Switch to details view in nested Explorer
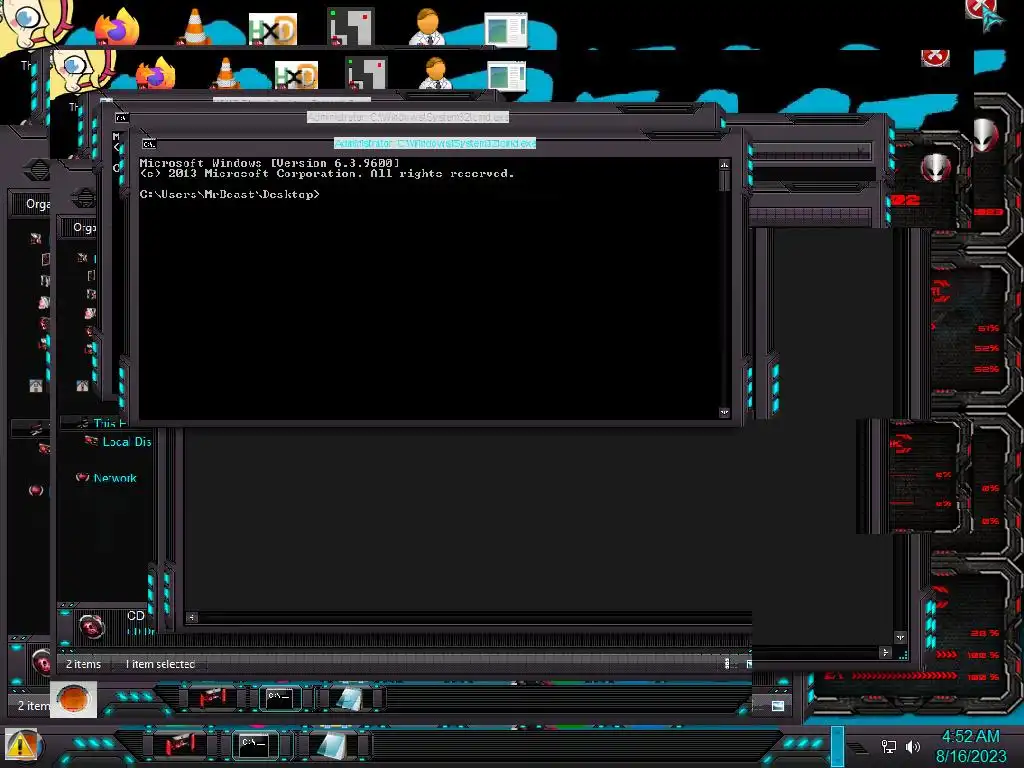 click(727, 664)
